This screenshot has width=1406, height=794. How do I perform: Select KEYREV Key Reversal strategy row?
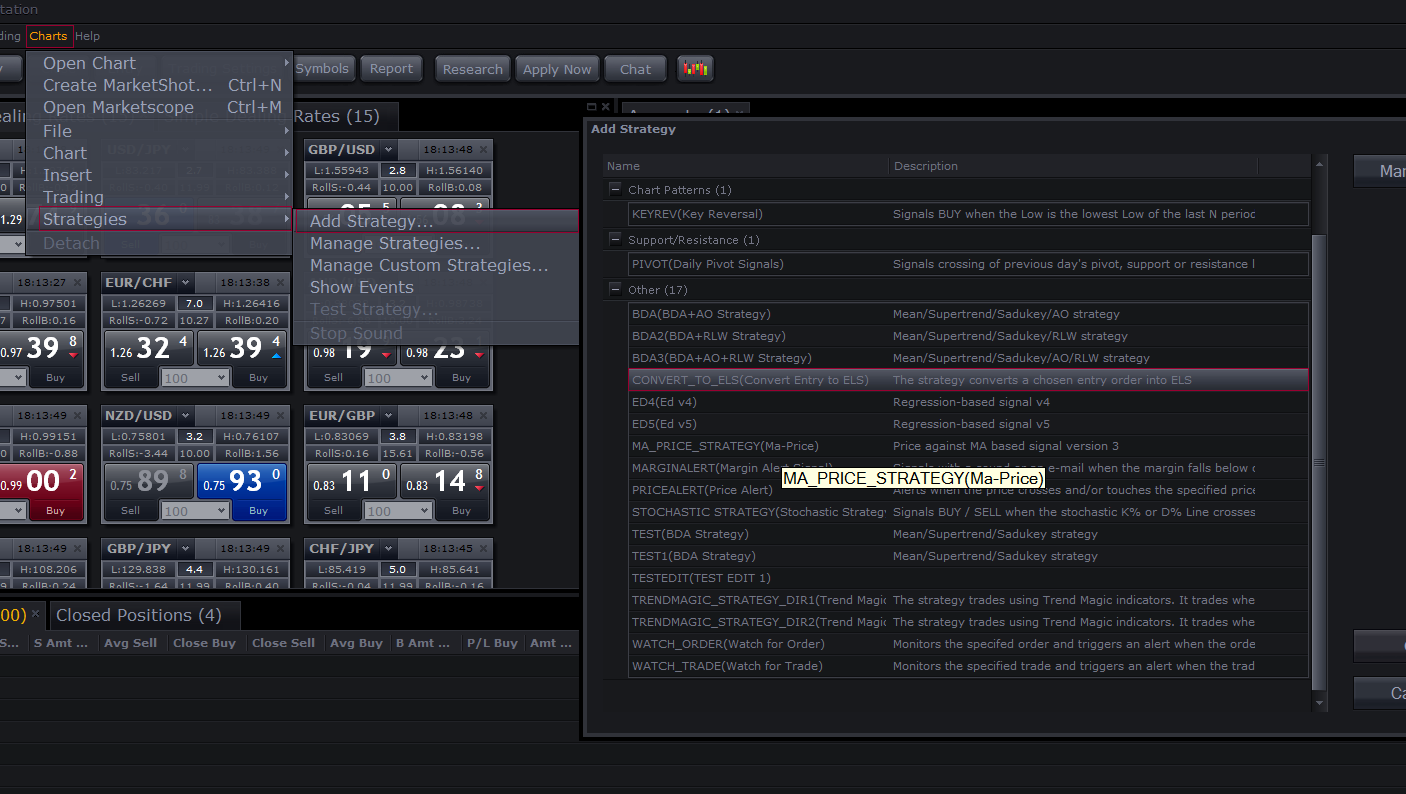pos(968,214)
